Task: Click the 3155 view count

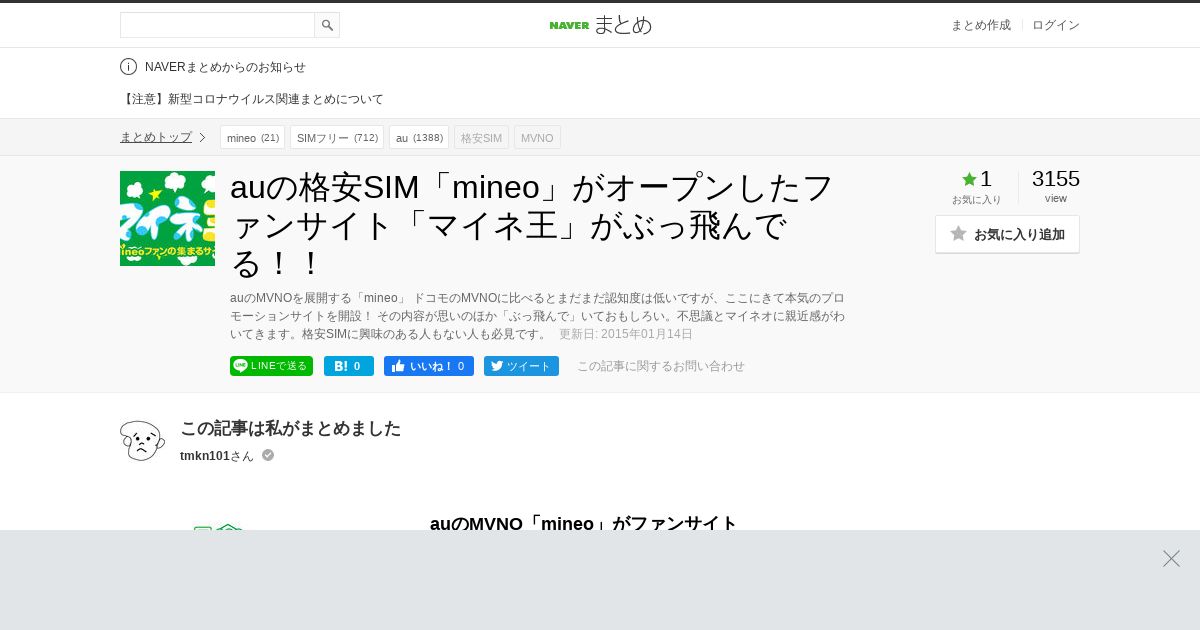Action: pyautogui.click(x=1056, y=179)
